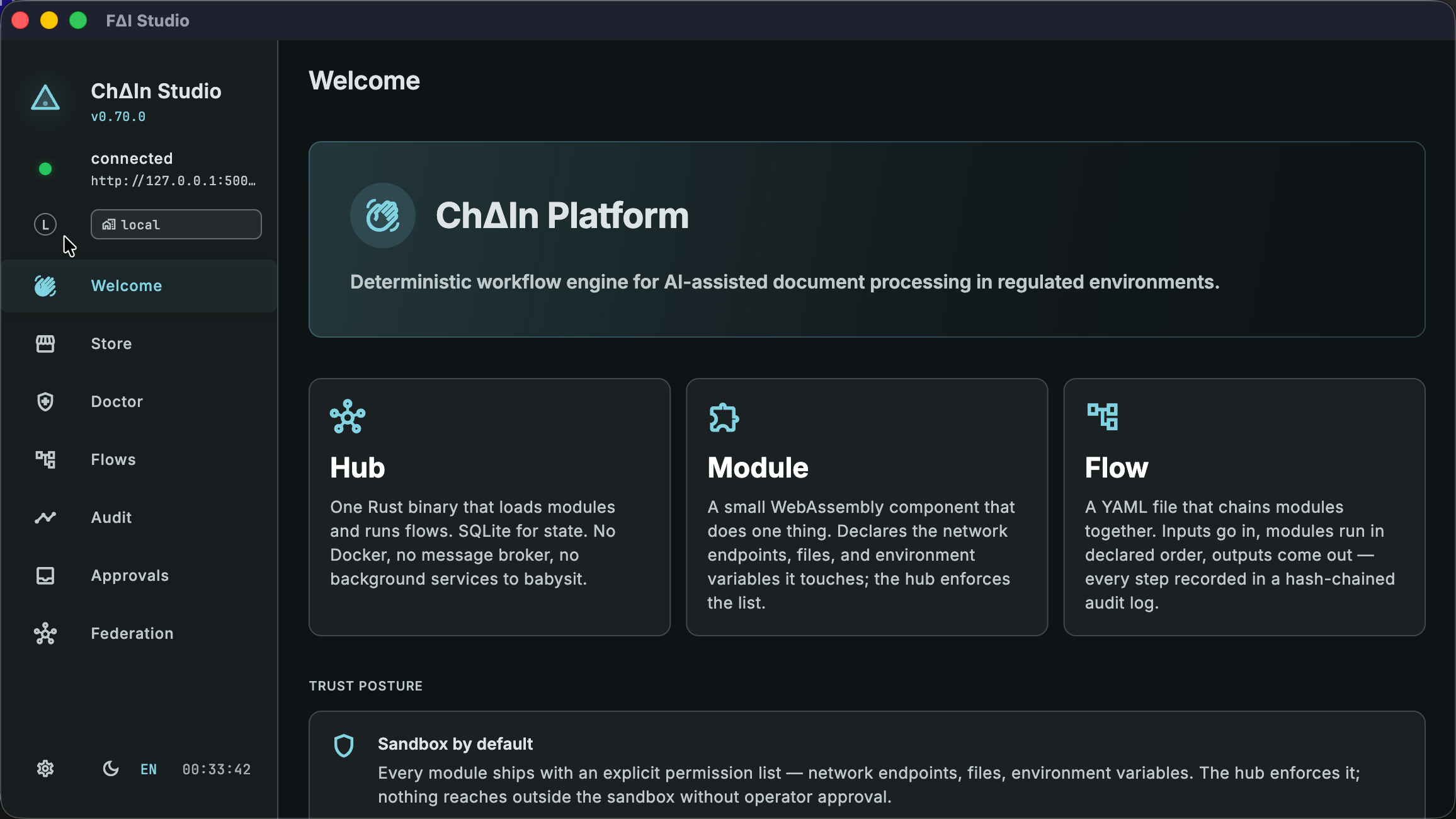Click the ChAIn Platform waving hand badge
1456x819 pixels.
[x=383, y=215]
